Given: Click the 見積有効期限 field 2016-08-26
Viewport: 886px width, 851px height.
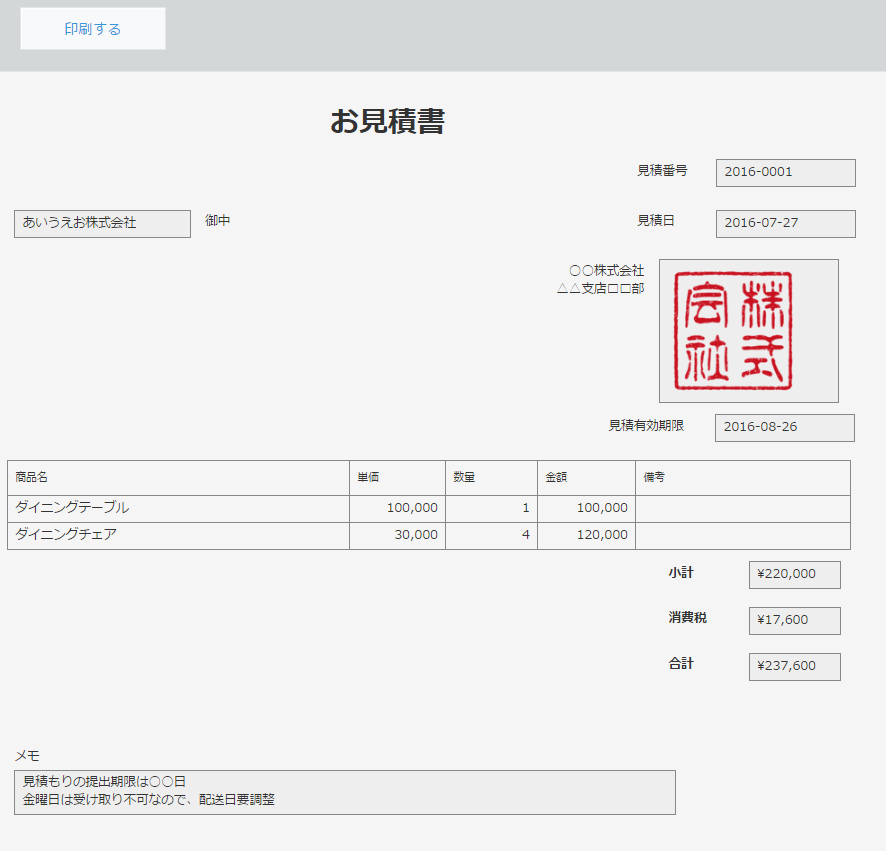Looking at the screenshot, I should point(784,427).
